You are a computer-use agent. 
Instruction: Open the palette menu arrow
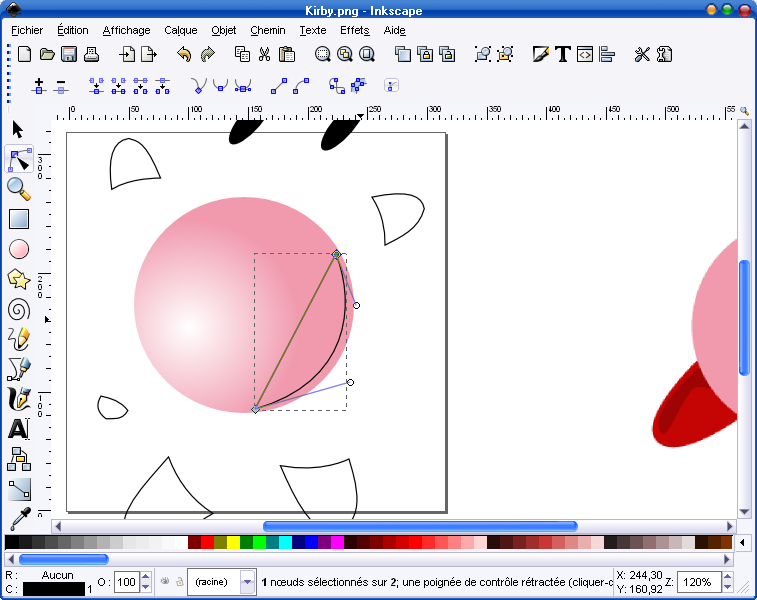coord(743,542)
